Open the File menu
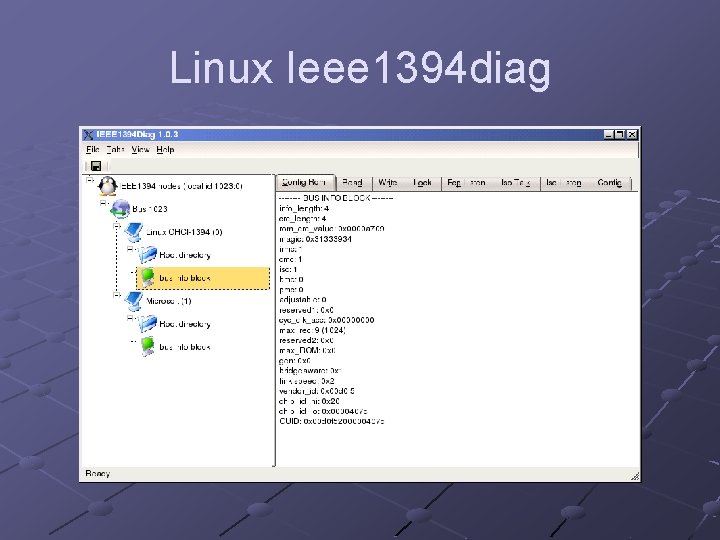This screenshot has width=720, height=540. (93, 150)
